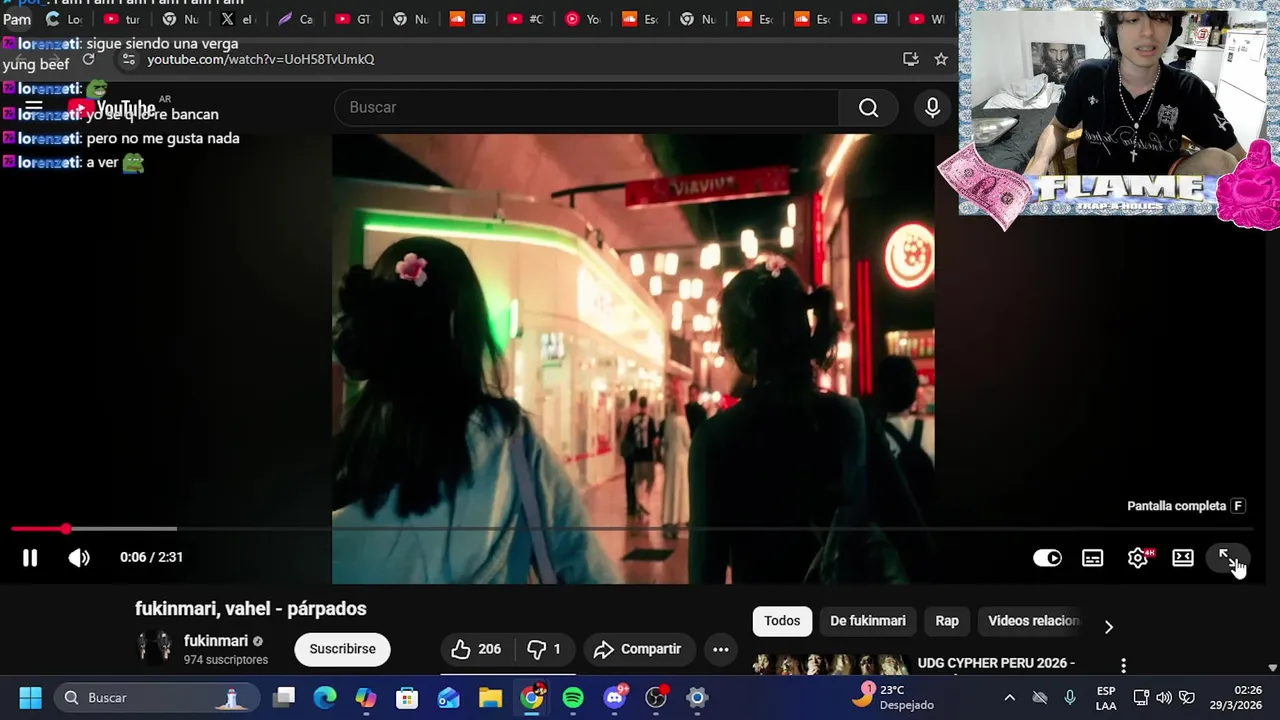This screenshot has width=1280, height=720.
Task: Open Google Chrome taskbar icon
Action: tap(532, 697)
